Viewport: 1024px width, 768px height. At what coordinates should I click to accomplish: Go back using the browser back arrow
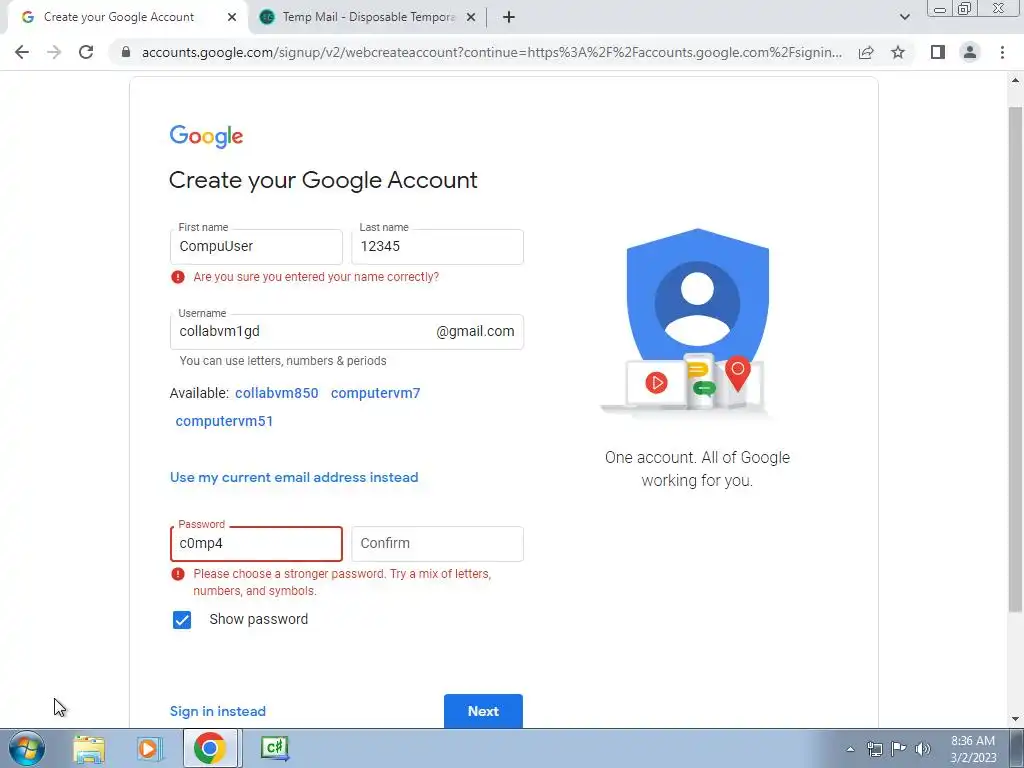pyautogui.click(x=22, y=52)
